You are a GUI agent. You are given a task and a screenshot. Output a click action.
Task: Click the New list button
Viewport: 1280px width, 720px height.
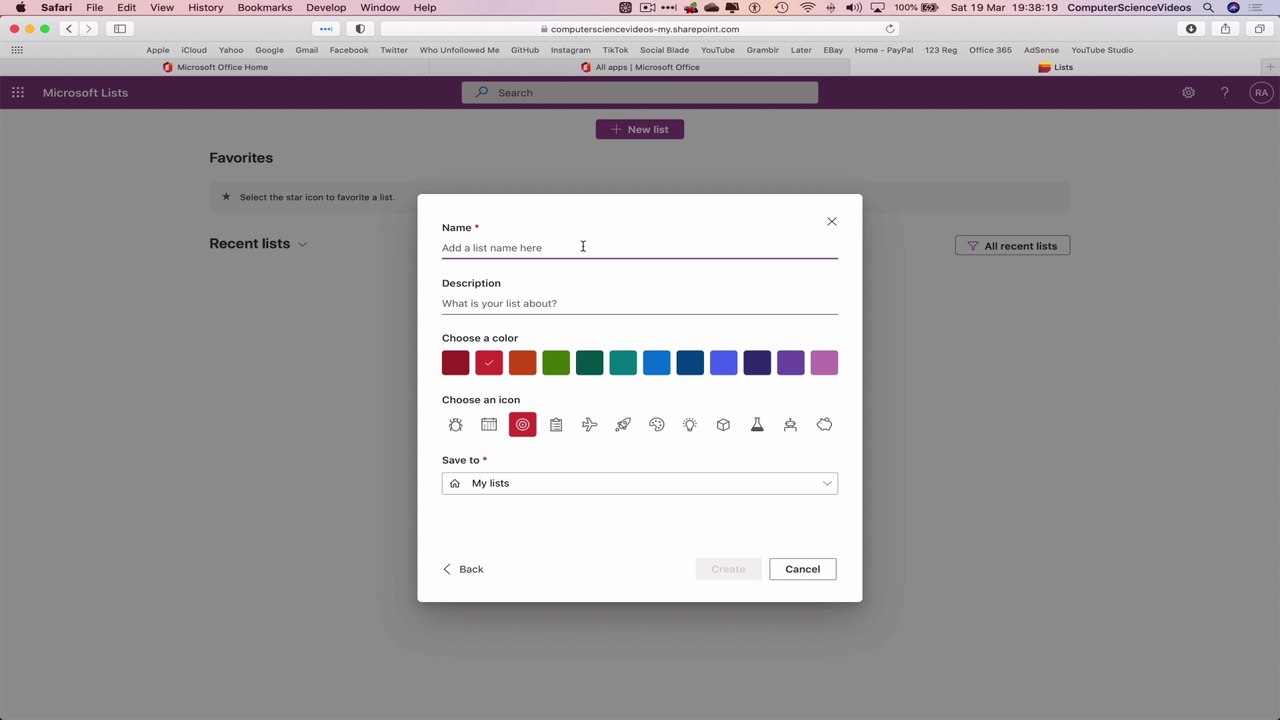[x=640, y=129]
